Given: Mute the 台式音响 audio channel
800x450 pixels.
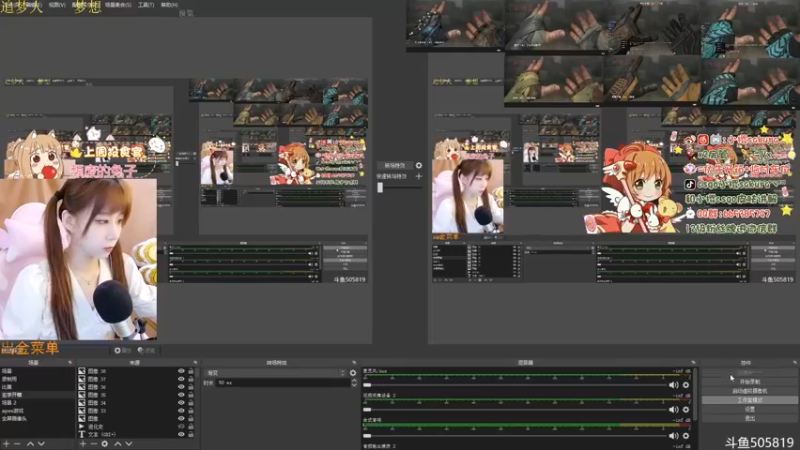Looking at the screenshot, I should coord(673,436).
